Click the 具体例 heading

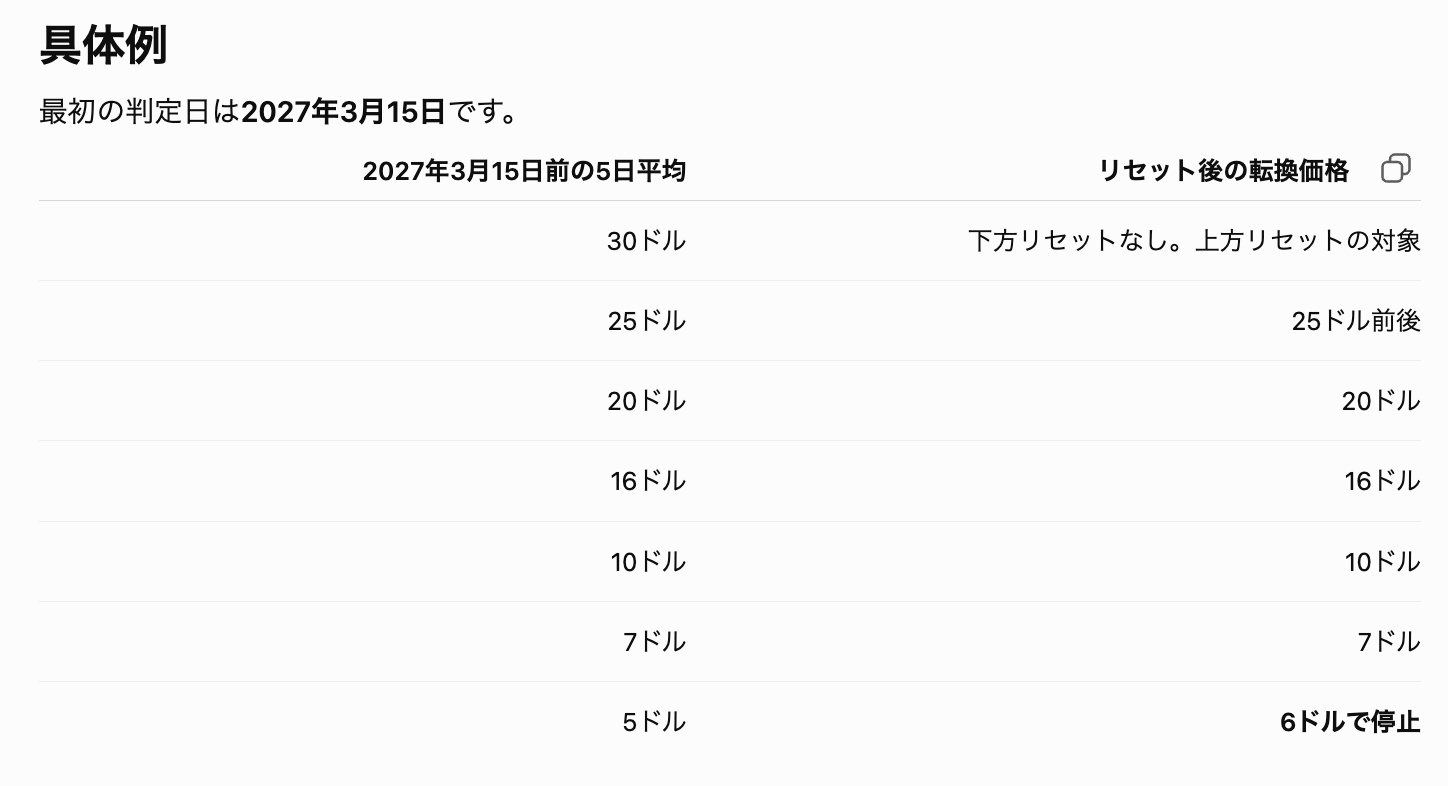click(103, 46)
